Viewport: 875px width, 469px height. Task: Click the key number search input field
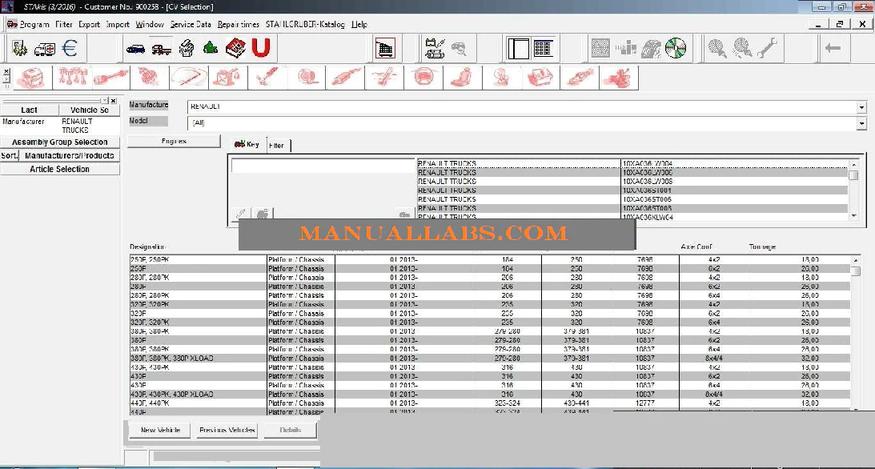[x=322, y=165]
